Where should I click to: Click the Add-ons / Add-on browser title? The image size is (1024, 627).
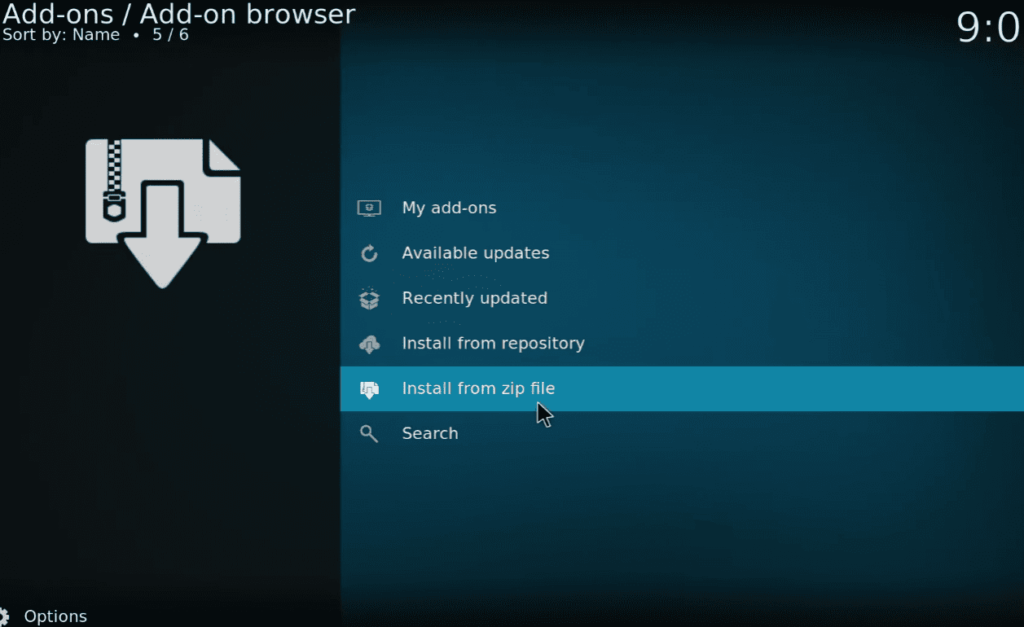[x=178, y=14]
